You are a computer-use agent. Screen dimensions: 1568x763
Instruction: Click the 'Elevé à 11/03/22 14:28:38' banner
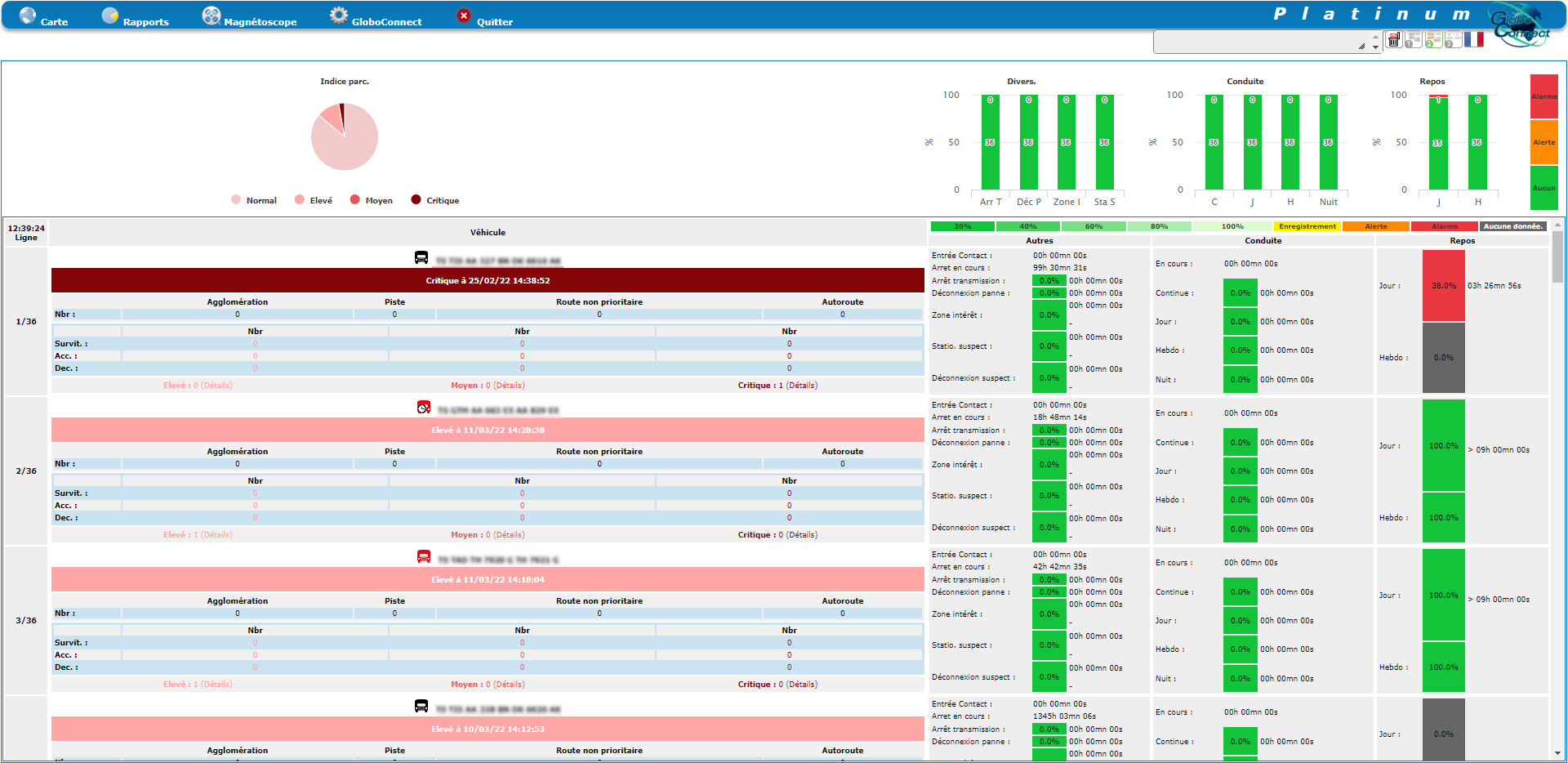pyautogui.click(x=488, y=430)
